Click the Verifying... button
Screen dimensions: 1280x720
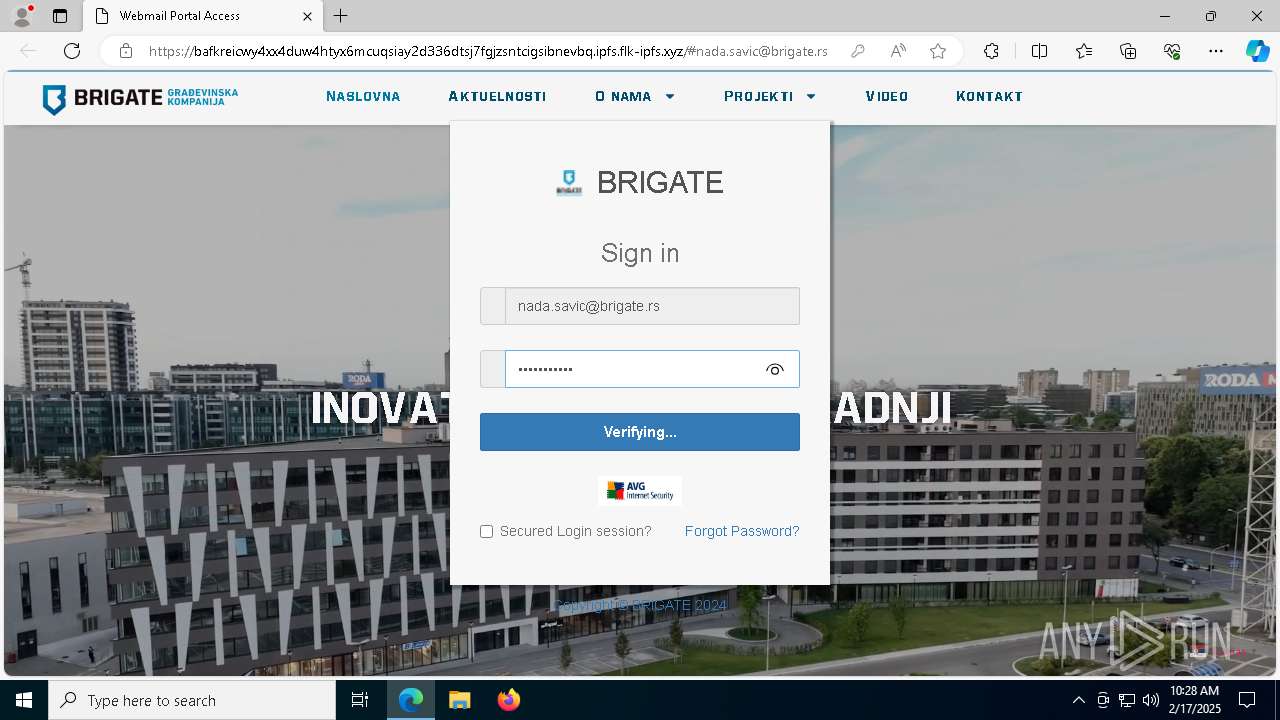click(x=640, y=432)
